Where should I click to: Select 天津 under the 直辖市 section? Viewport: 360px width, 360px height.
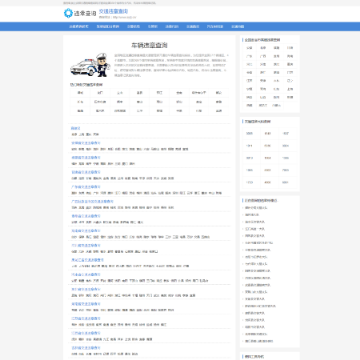(96, 134)
